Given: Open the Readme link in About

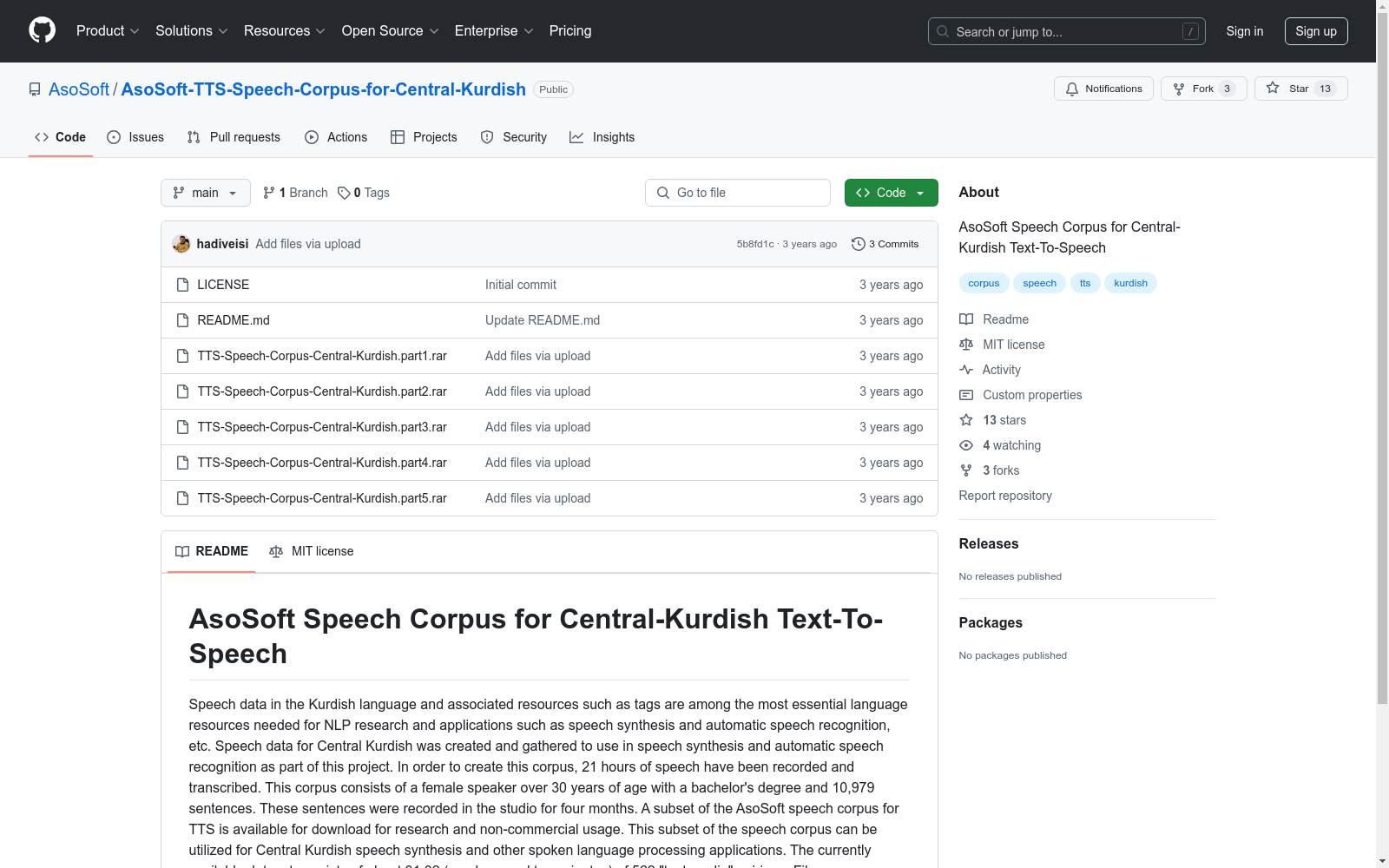Looking at the screenshot, I should coord(994,319).
